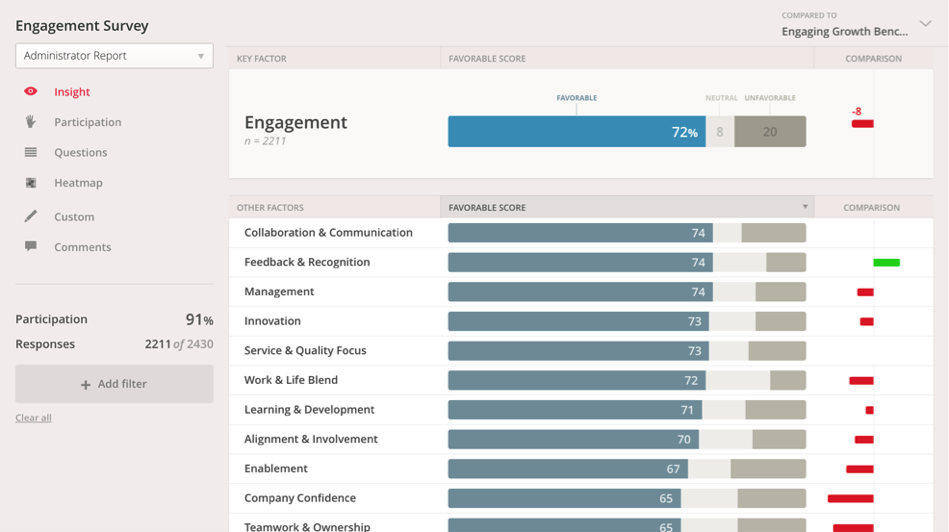This screenshot has width=949, height=532.
Task: Select the Feedback & Recognition factor row
Action: tap(307, 262)
